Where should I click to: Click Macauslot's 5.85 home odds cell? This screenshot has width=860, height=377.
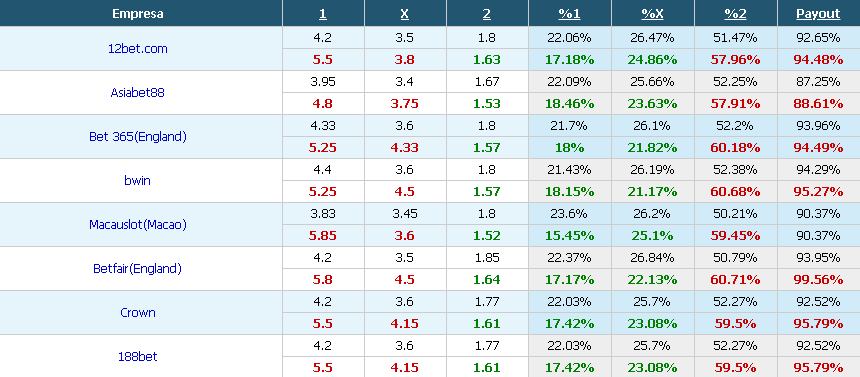(x=322, y=235)
